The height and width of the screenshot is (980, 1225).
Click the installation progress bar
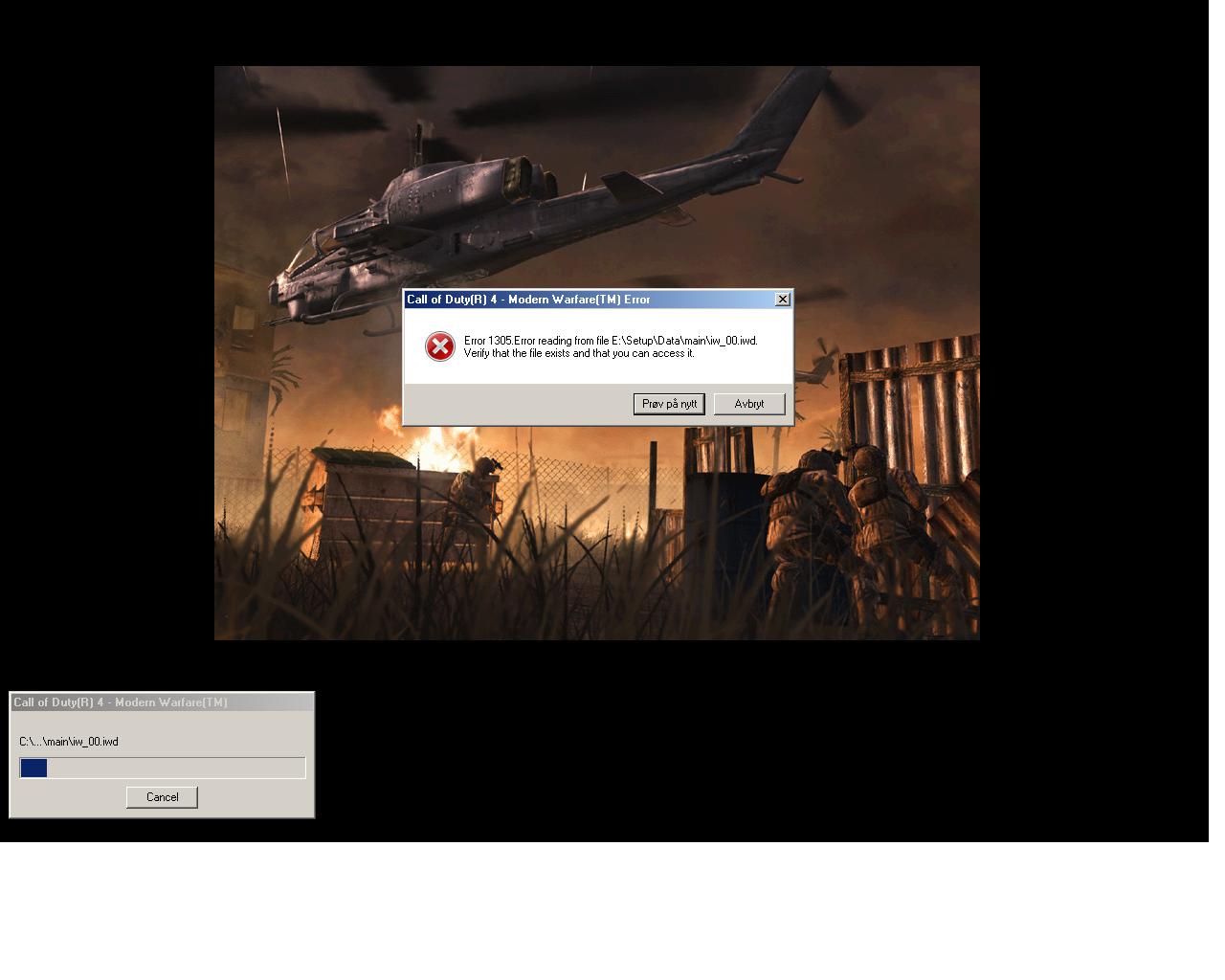click(x=163, y=768)
